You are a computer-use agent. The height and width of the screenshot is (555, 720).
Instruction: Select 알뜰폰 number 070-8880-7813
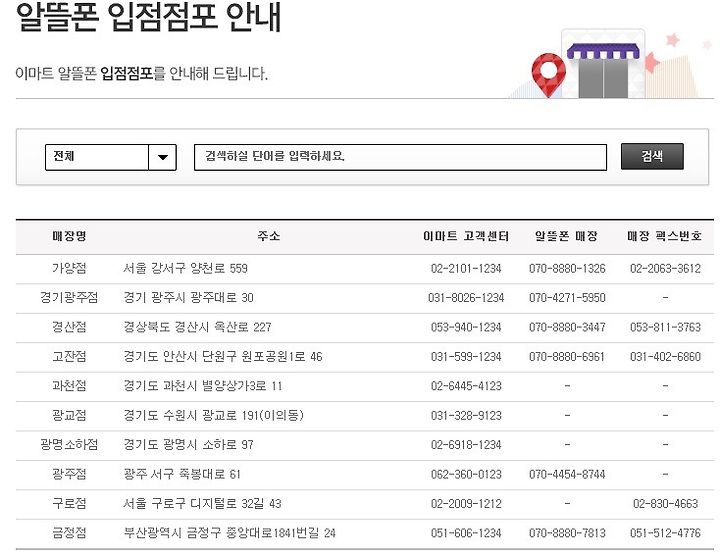pyautogui.click(x=567, y=533)
